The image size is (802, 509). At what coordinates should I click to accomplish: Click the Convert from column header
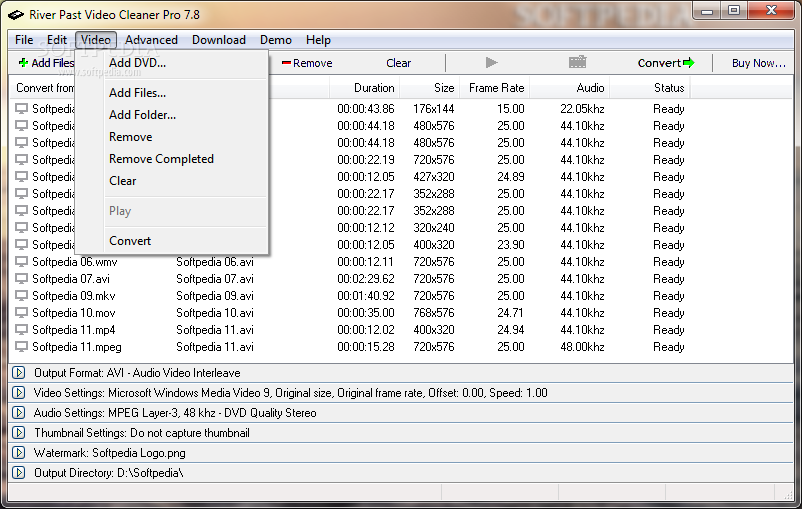point(45,88)
